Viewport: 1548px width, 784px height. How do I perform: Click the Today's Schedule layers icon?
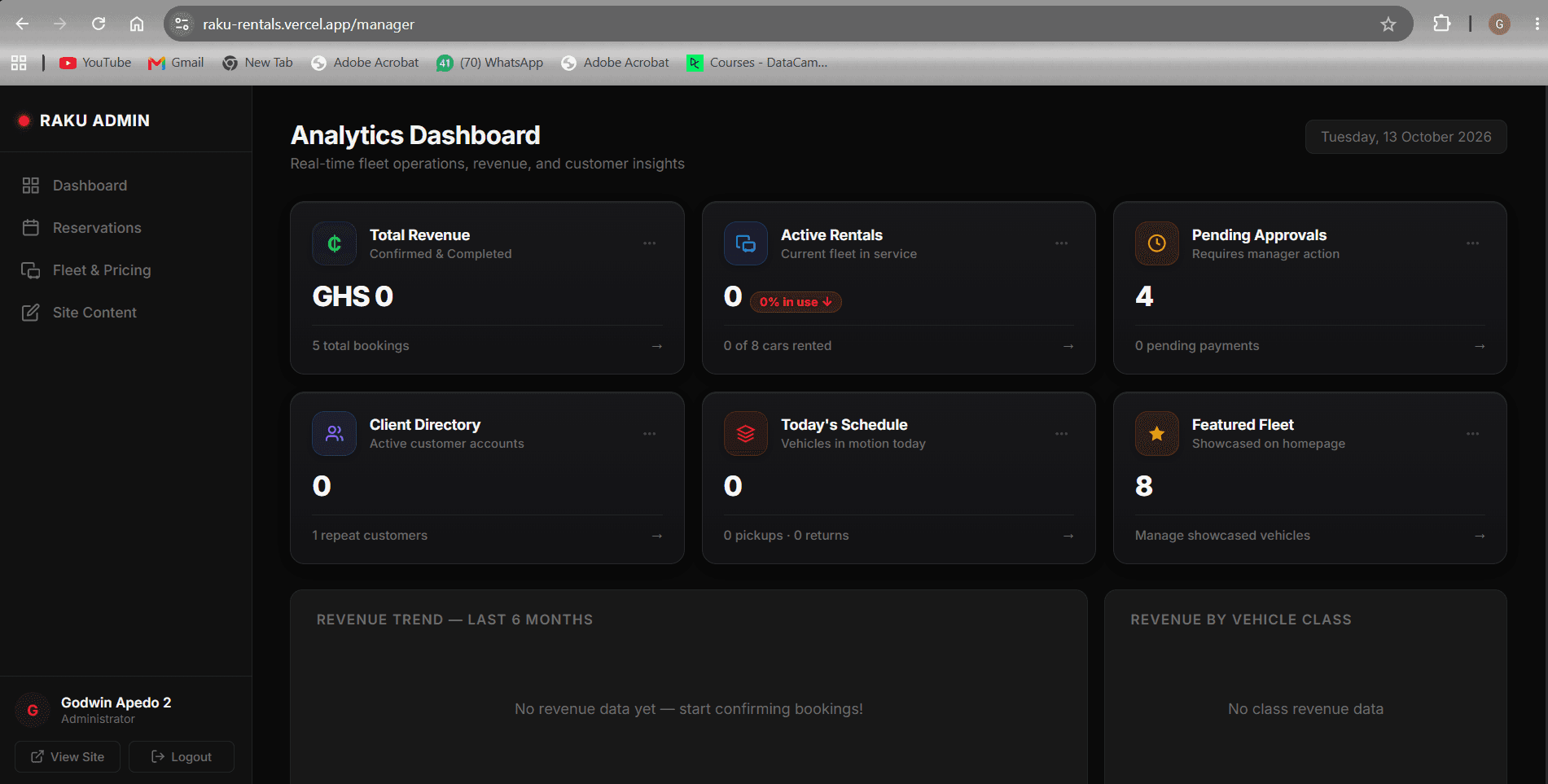pos(745,433)
